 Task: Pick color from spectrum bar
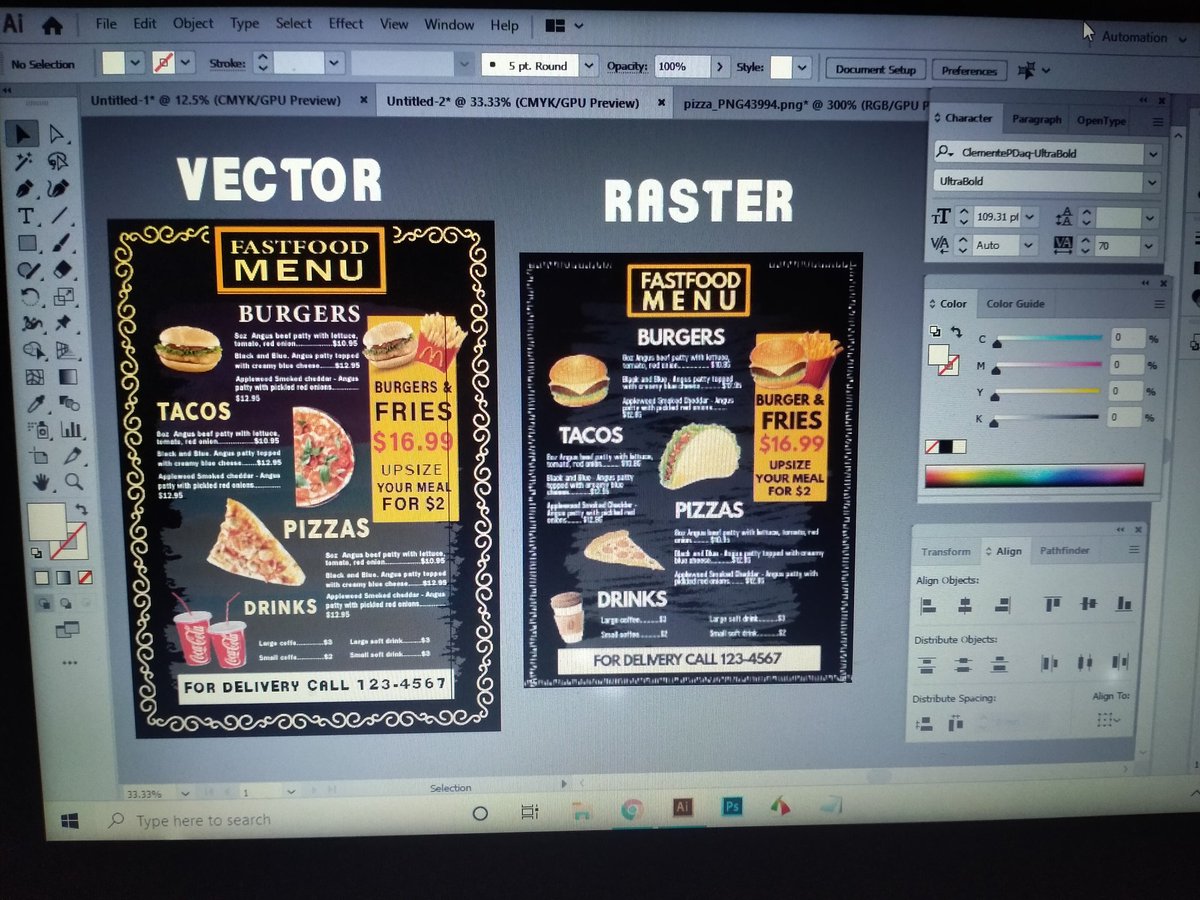[x=1034, y=476]
